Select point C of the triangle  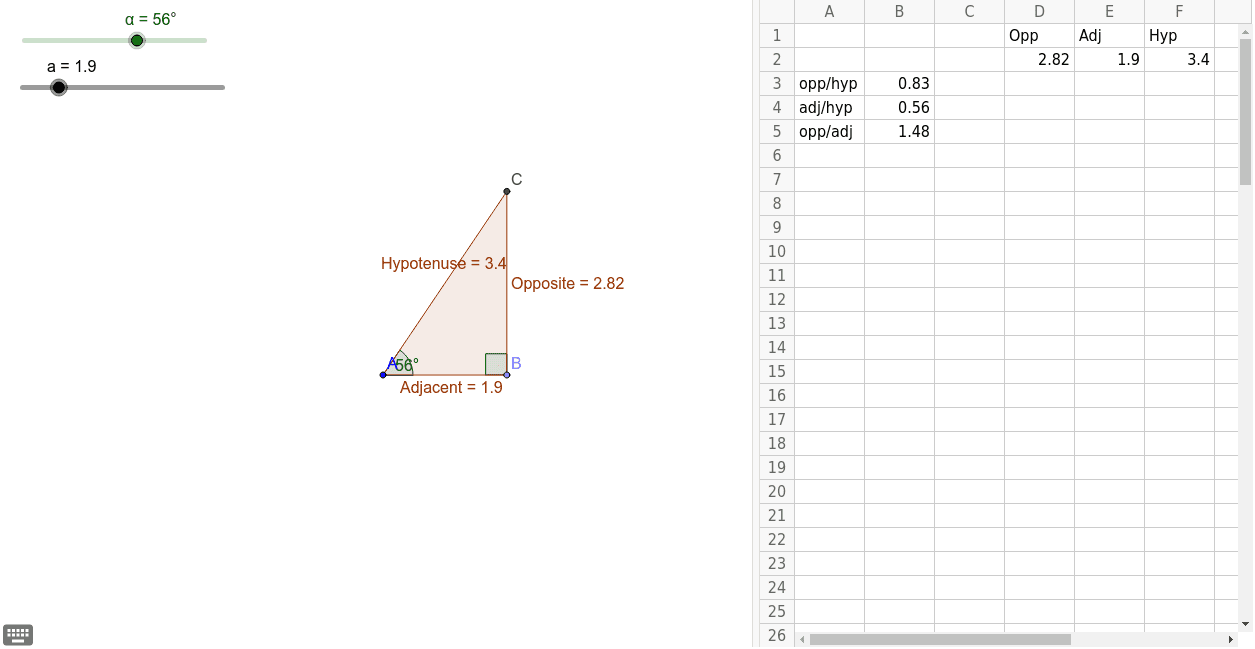507,190
